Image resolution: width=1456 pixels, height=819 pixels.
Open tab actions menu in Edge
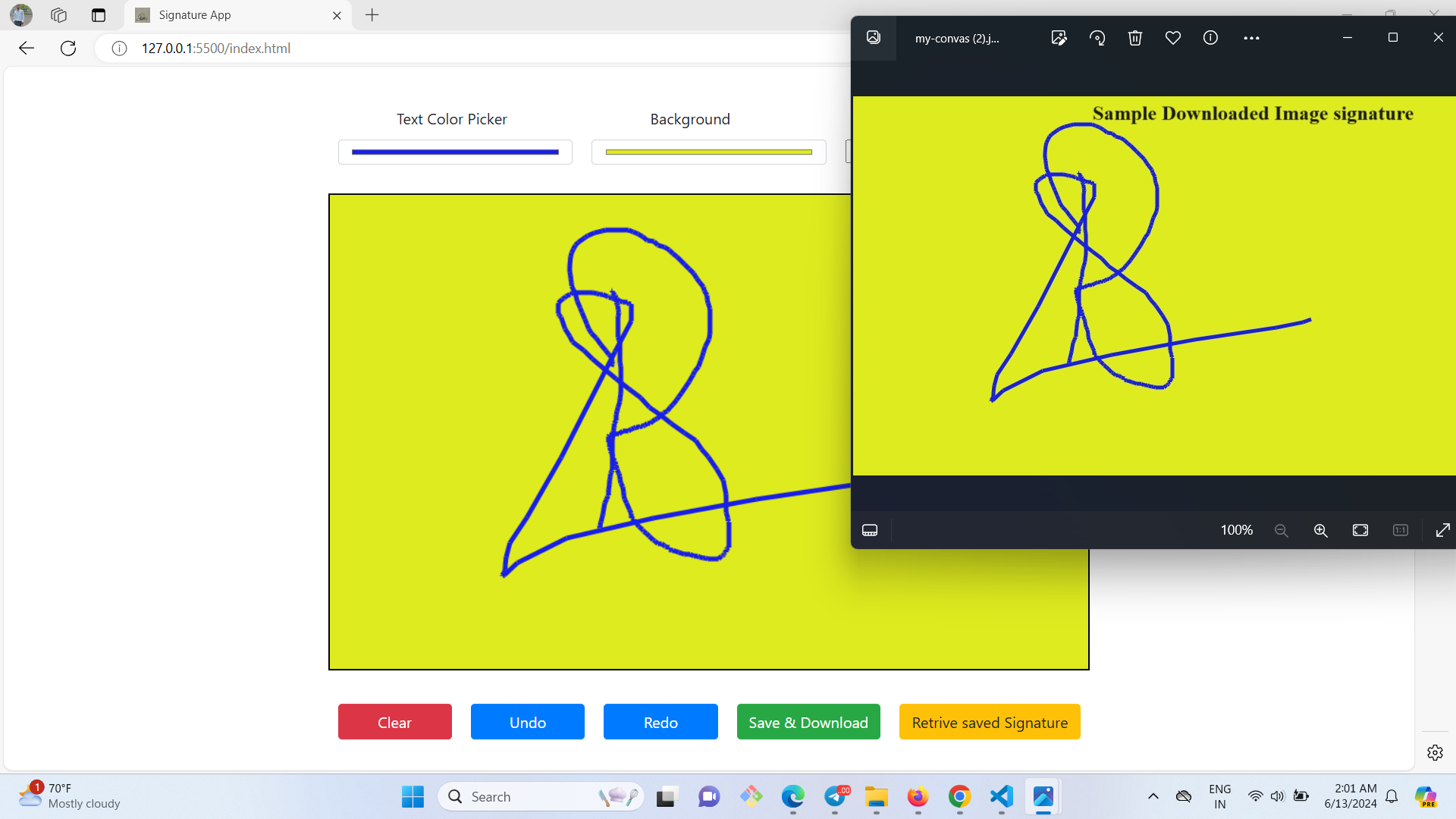pyautogui.click(x=99, y=15)
